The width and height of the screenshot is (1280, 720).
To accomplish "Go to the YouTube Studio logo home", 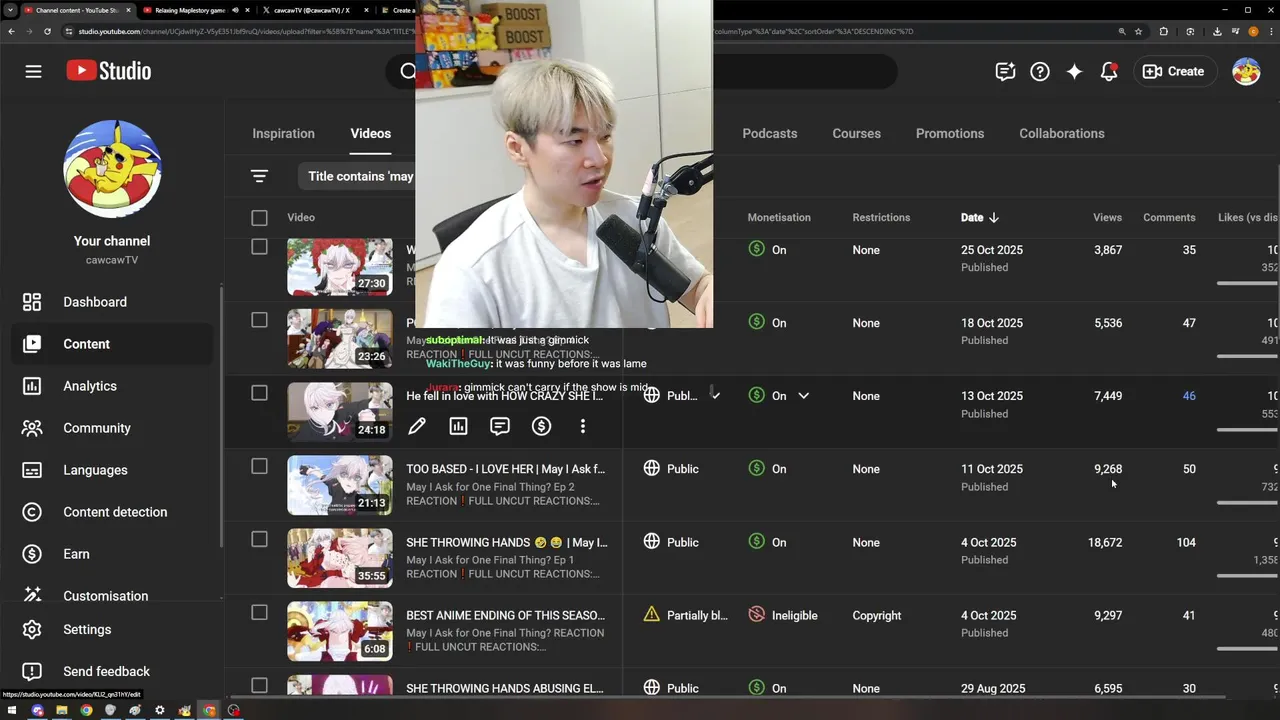I will (109, 71).
